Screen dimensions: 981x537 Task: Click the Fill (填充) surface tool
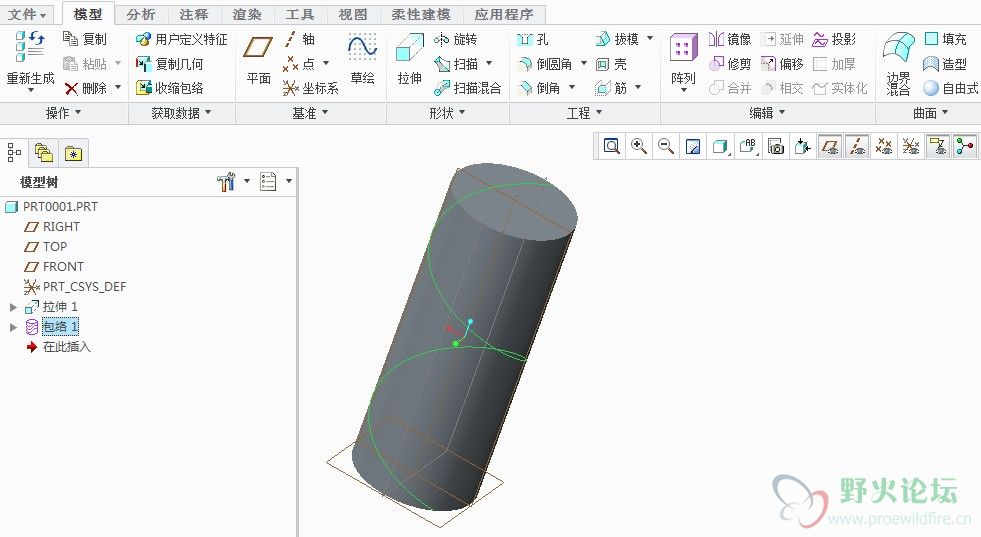click(945, 39)
